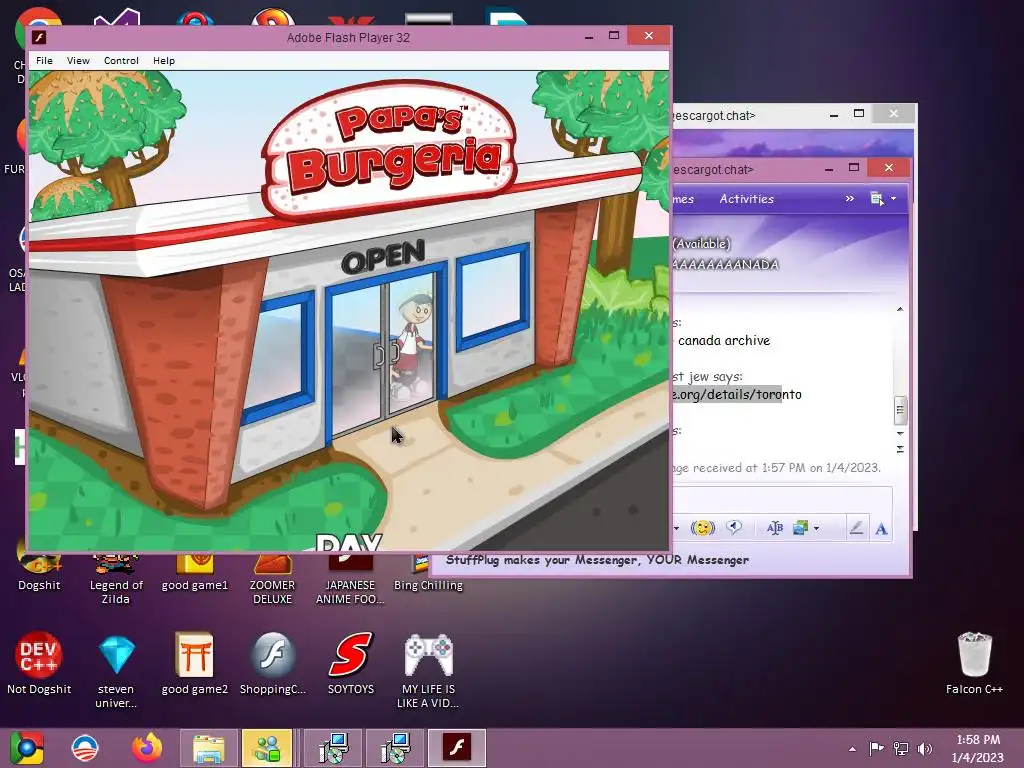Select the ZOOMER DELUXE desktop icon
Screen dimensions: 1024x768
point(272,579)
